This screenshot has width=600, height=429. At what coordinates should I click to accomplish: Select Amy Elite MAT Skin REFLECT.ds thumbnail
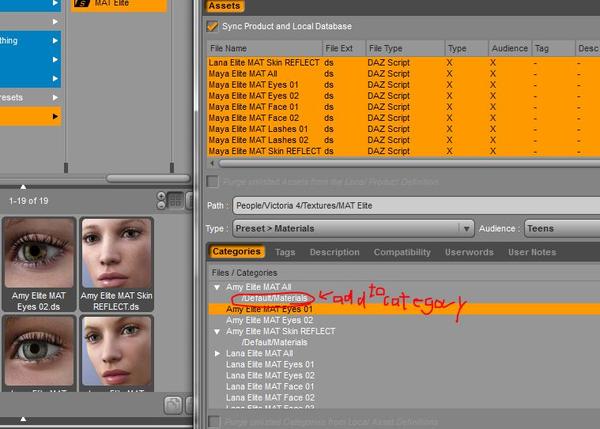pyautogui.click(x=116, y=264)
